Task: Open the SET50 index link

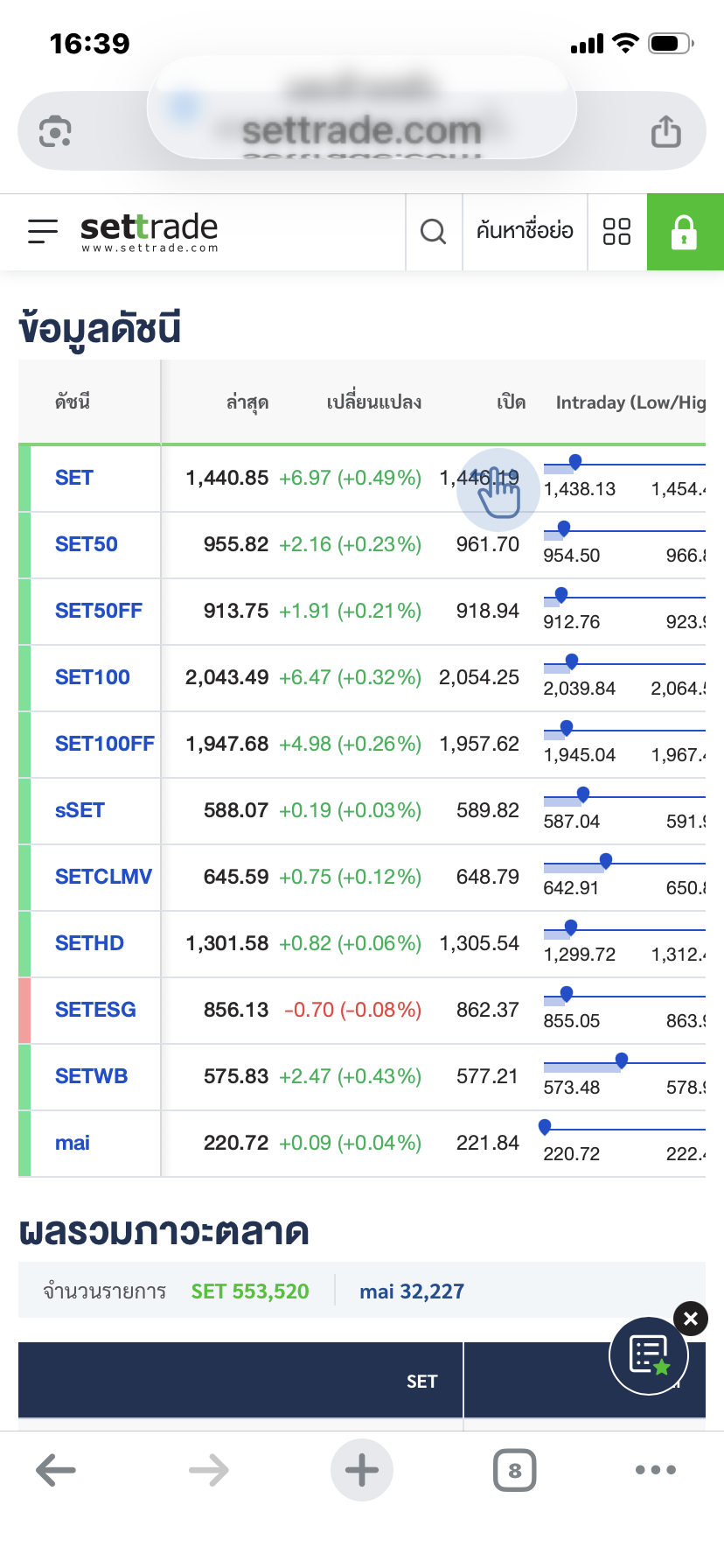Action: pyautogui.click(x=87, y=544)
